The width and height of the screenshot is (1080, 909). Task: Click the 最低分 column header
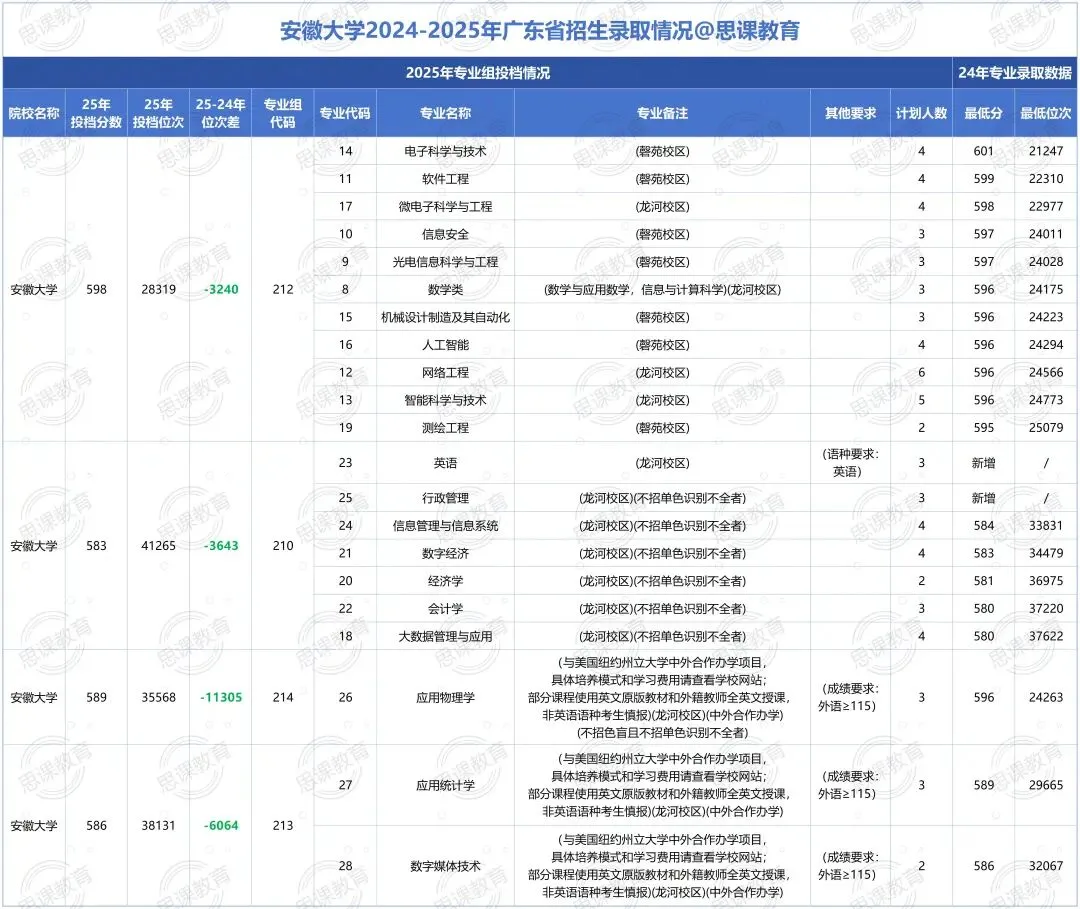coord(984,113)
